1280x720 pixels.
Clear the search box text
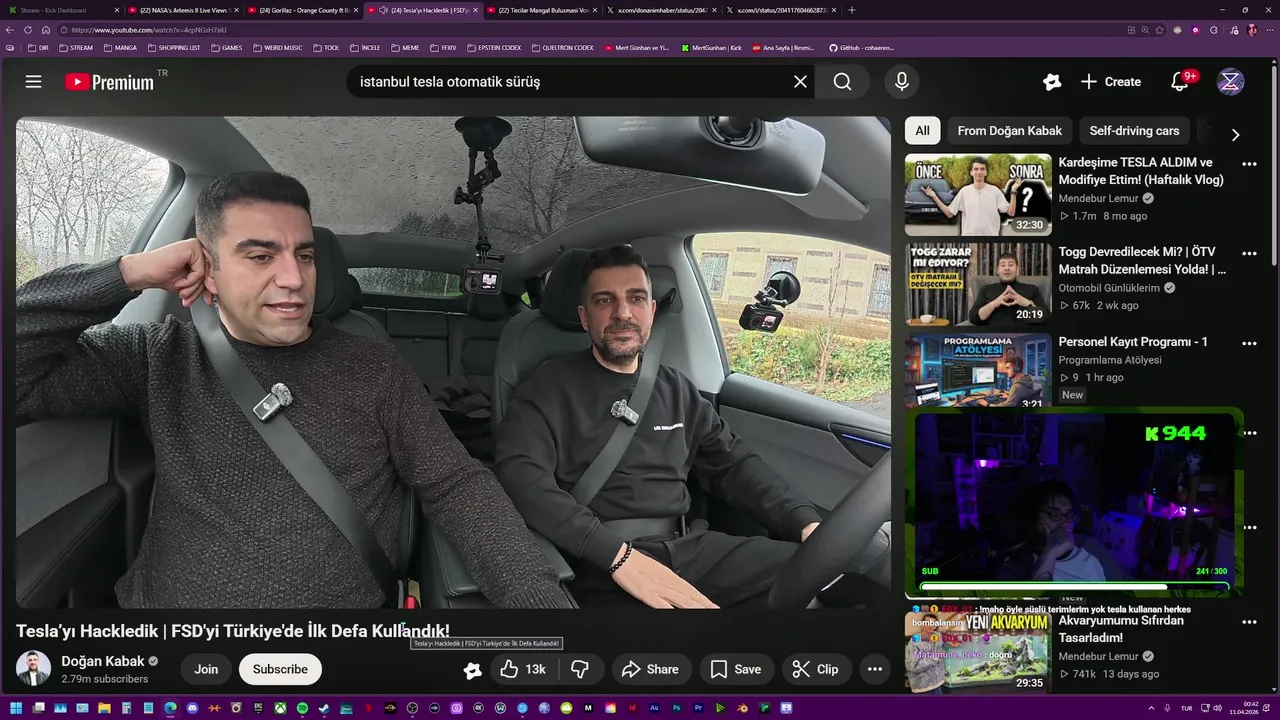pos(800,82)
